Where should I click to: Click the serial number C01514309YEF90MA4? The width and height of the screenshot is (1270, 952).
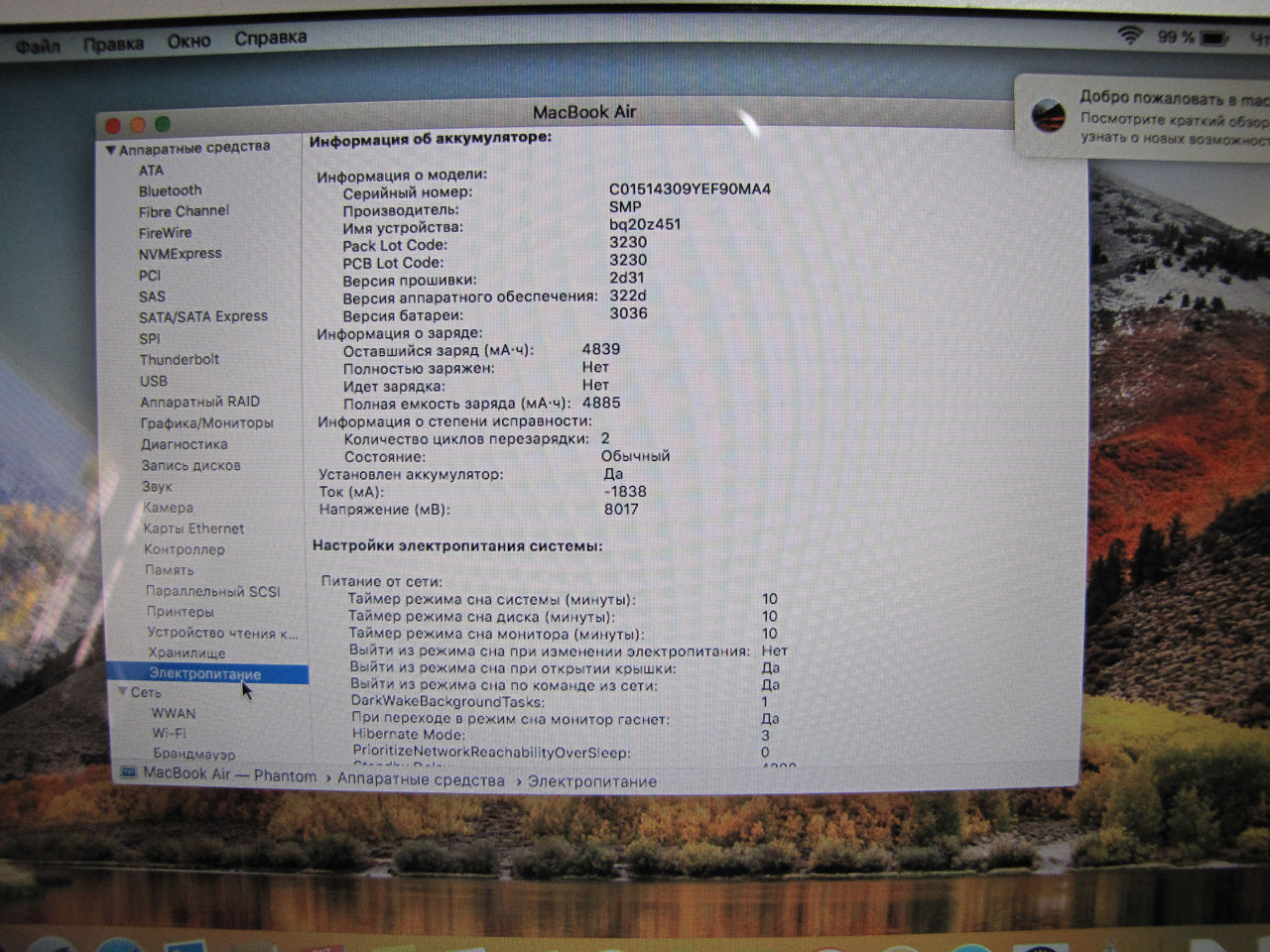click(x=691, y=189)
